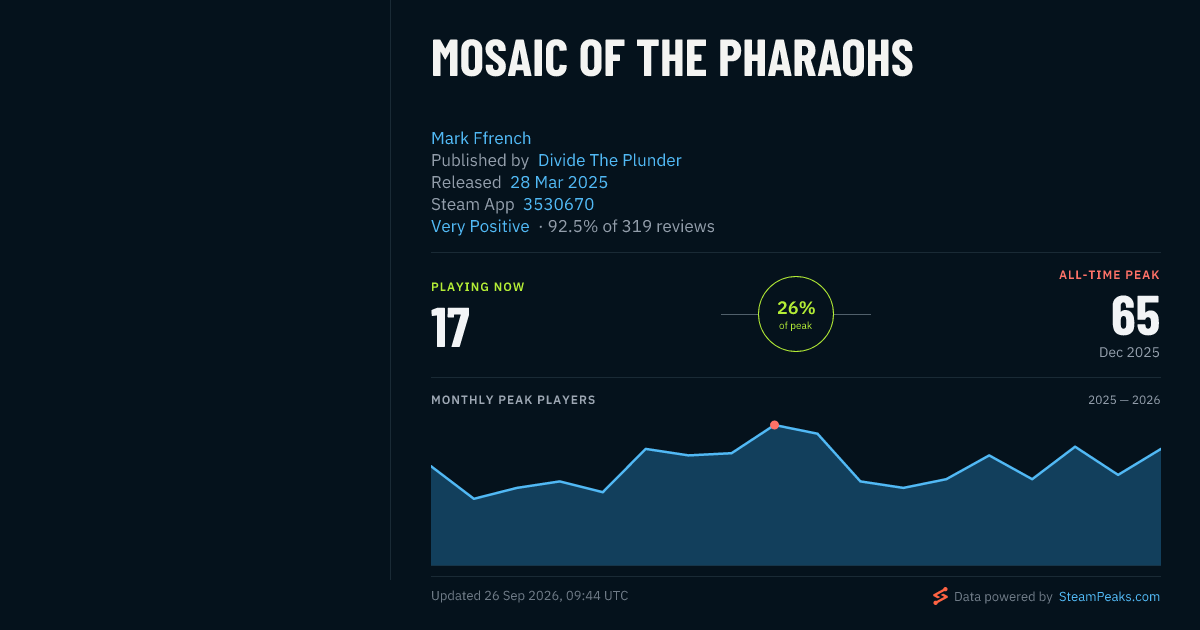Click the filled area of the player chart
1200x630 pixels.
coord(796,520)
